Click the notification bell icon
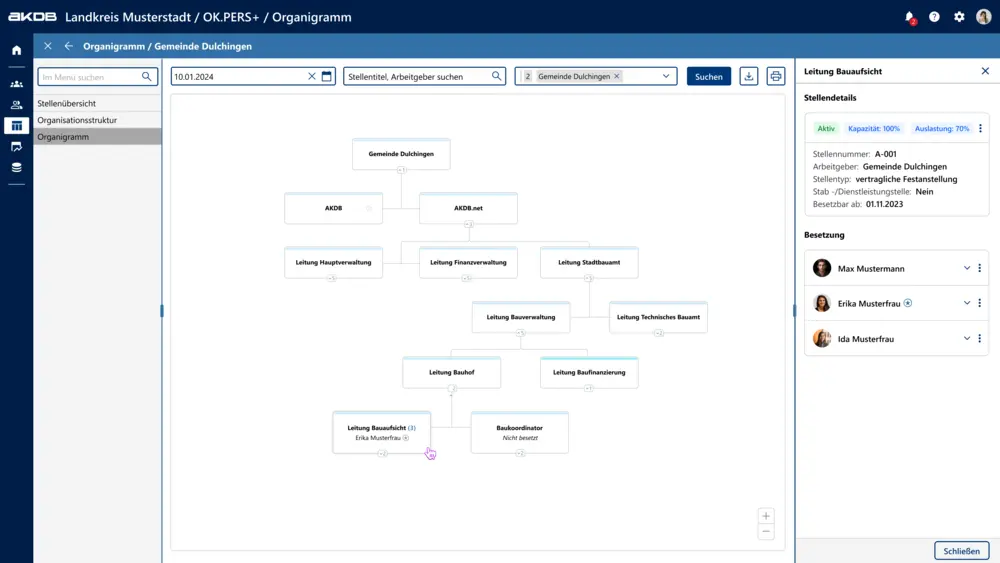The image size is (1000, 563). (909, 17)
